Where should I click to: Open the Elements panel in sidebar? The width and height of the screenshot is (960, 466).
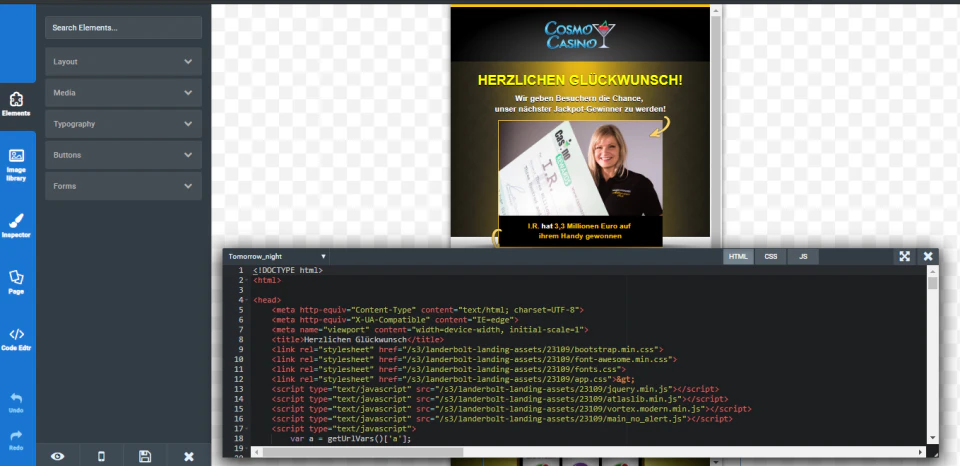point(17,103)
